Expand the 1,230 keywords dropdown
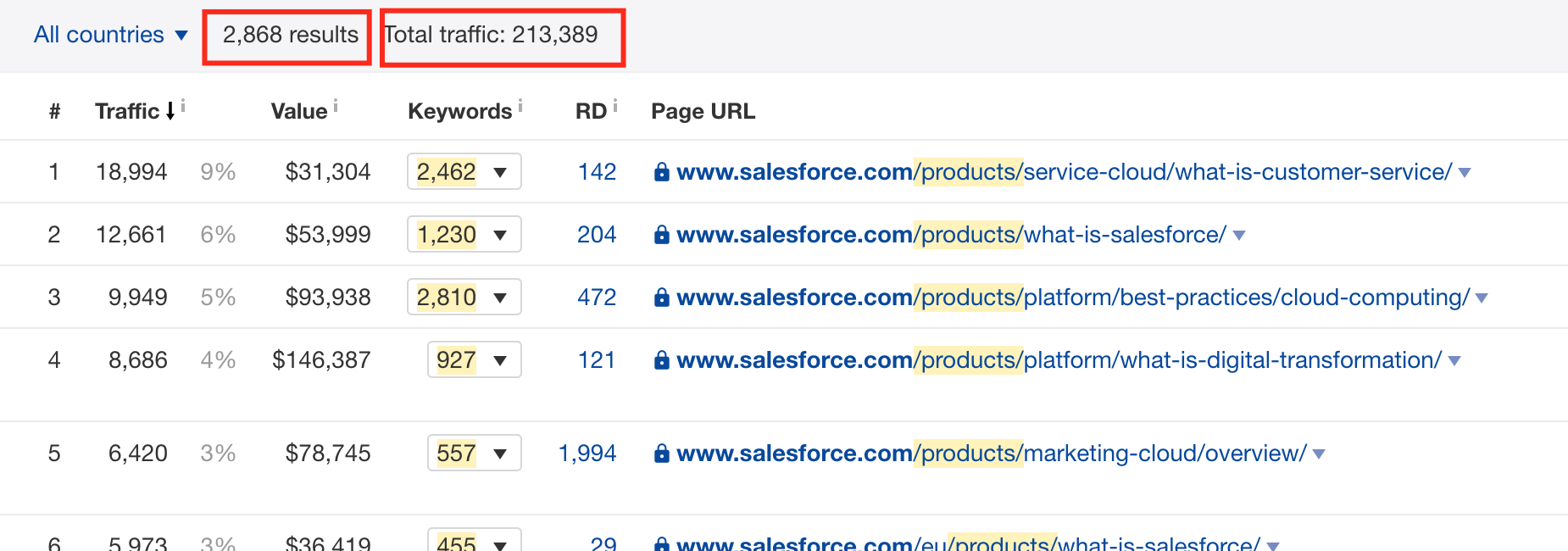The height and width of the screenshot is (551, 1568). coord(464,235)
